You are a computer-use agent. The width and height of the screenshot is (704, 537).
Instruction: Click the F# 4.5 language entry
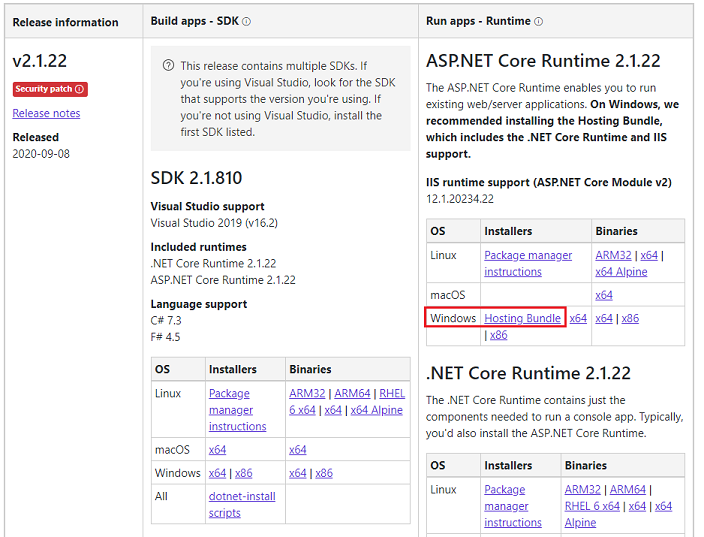pyautogui.click(x=165, y=337)
